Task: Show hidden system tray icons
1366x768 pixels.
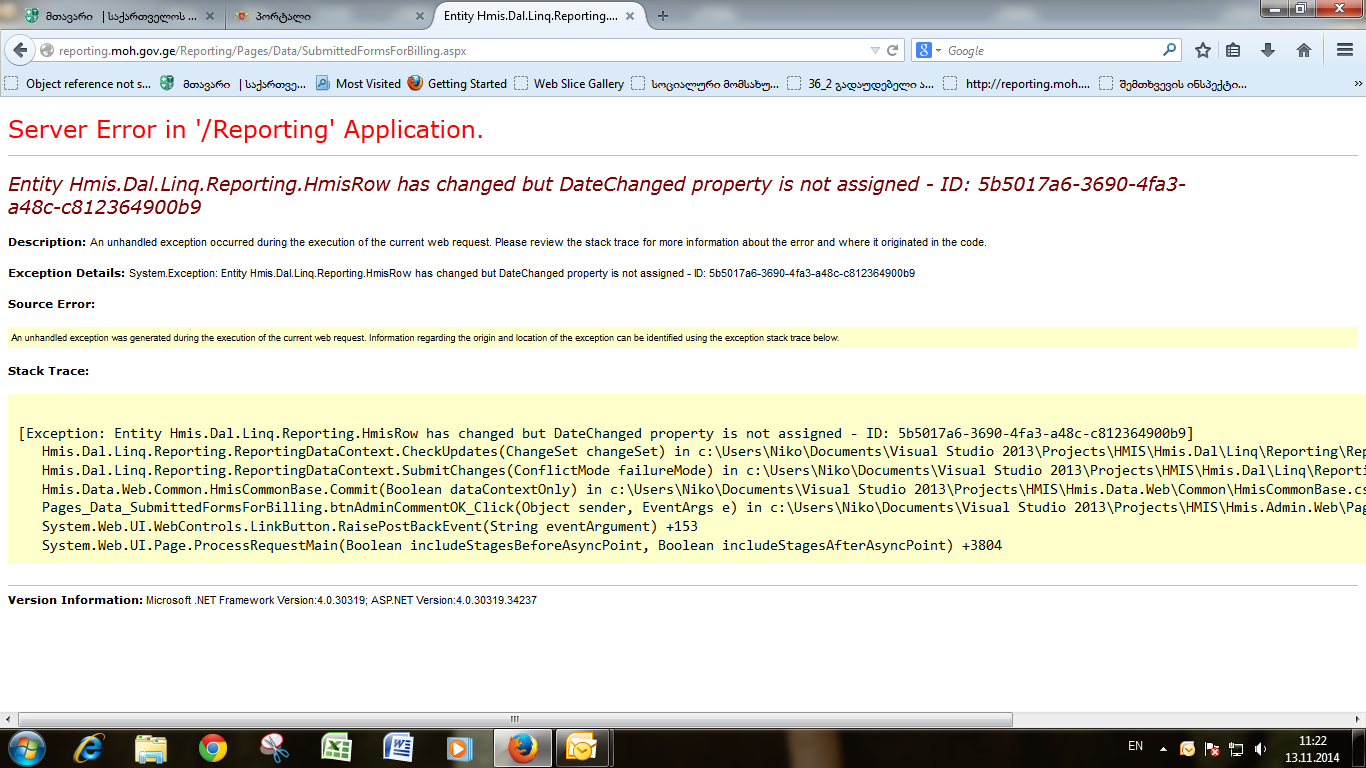Action: click(1163, 748)
